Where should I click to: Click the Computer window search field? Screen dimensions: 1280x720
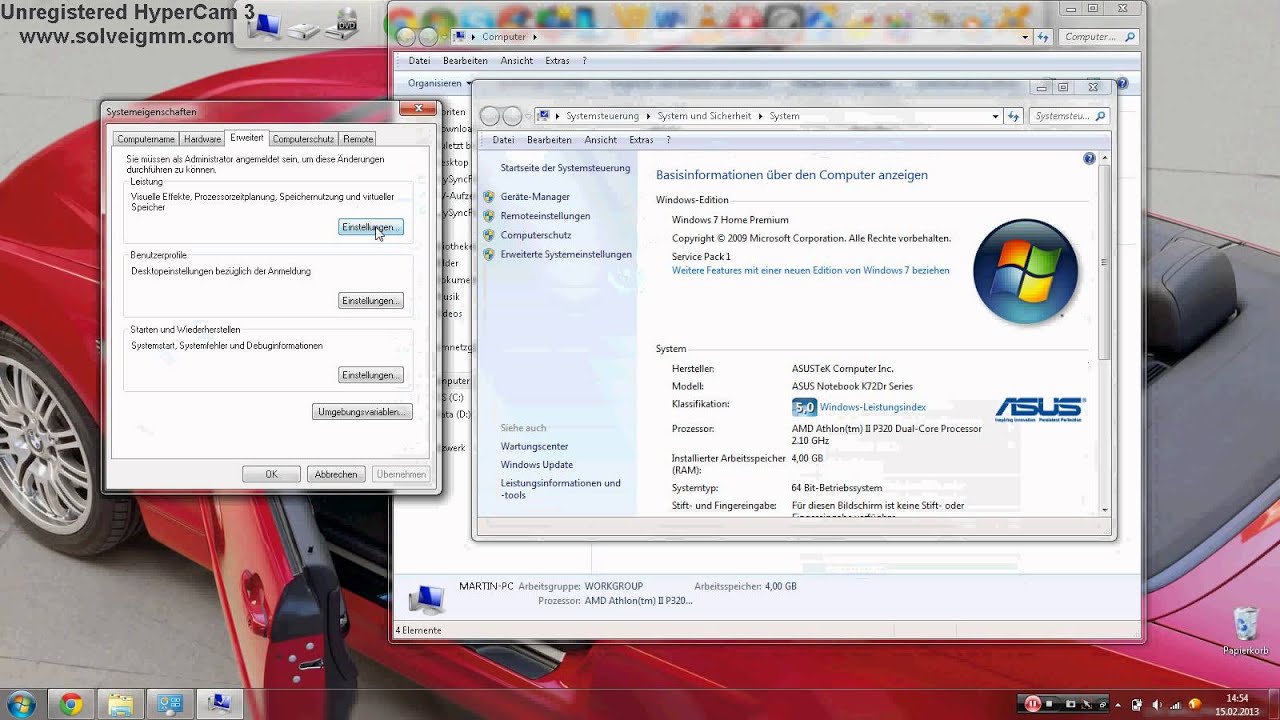(1100, 37)
